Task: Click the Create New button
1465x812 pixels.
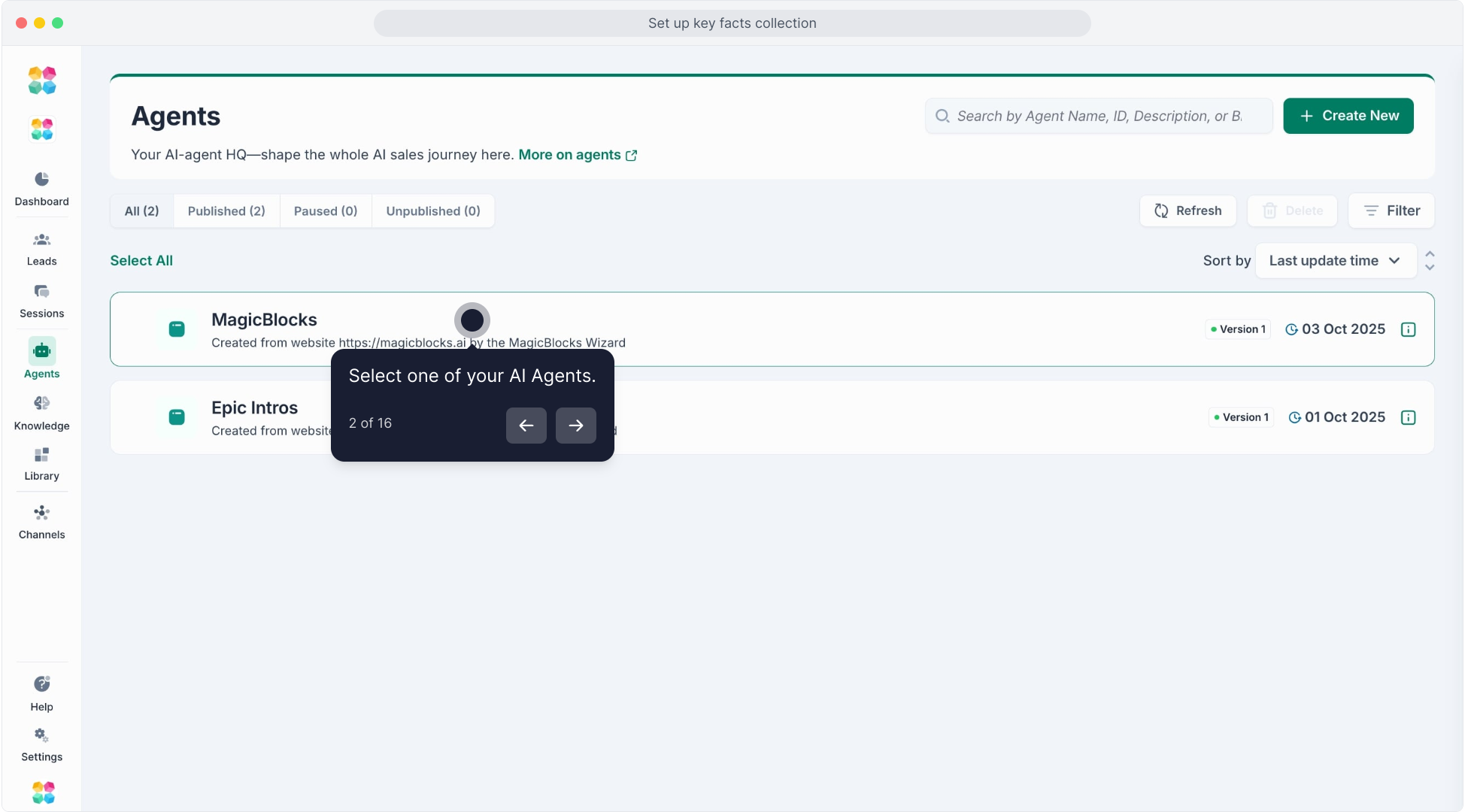Action: [1348, 116]
